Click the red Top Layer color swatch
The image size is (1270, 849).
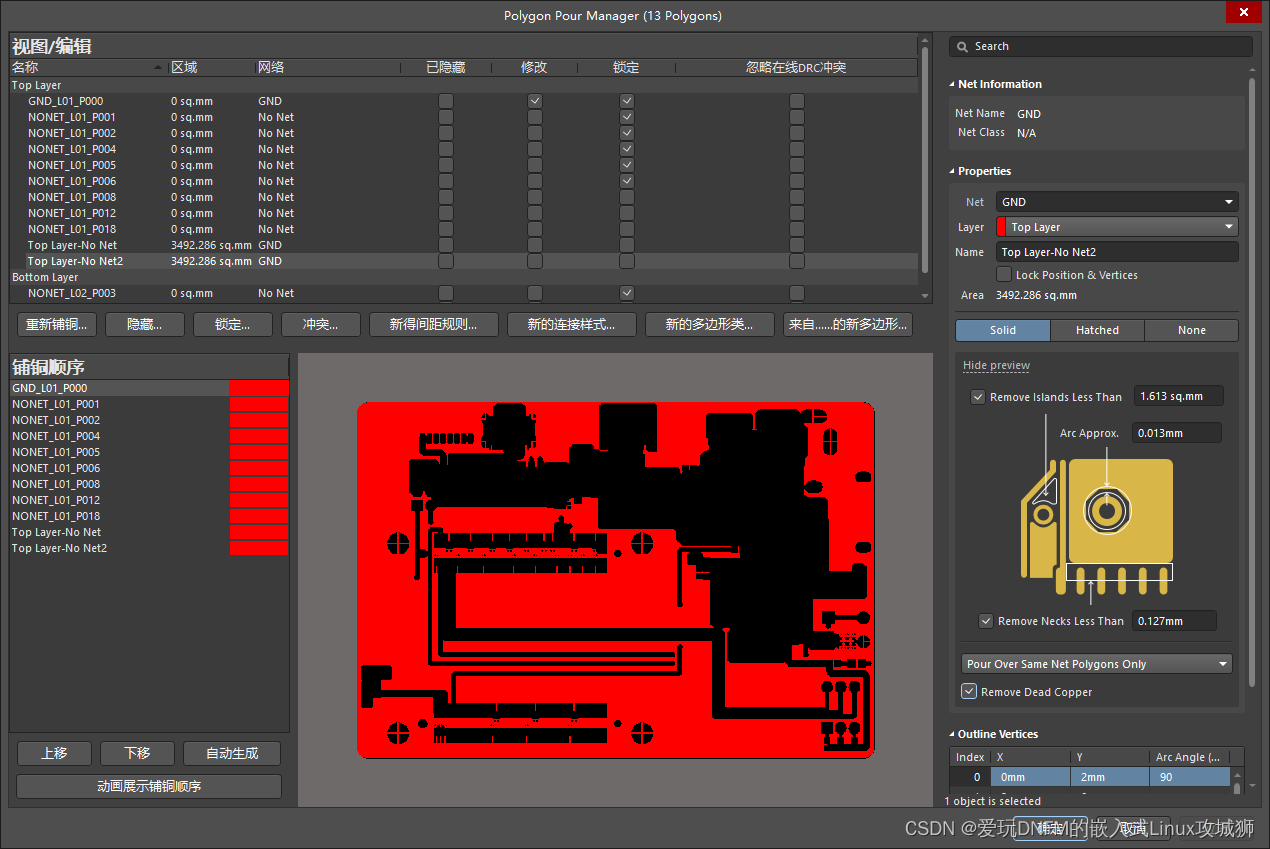pyautogui.click(x=1001, y=227)
